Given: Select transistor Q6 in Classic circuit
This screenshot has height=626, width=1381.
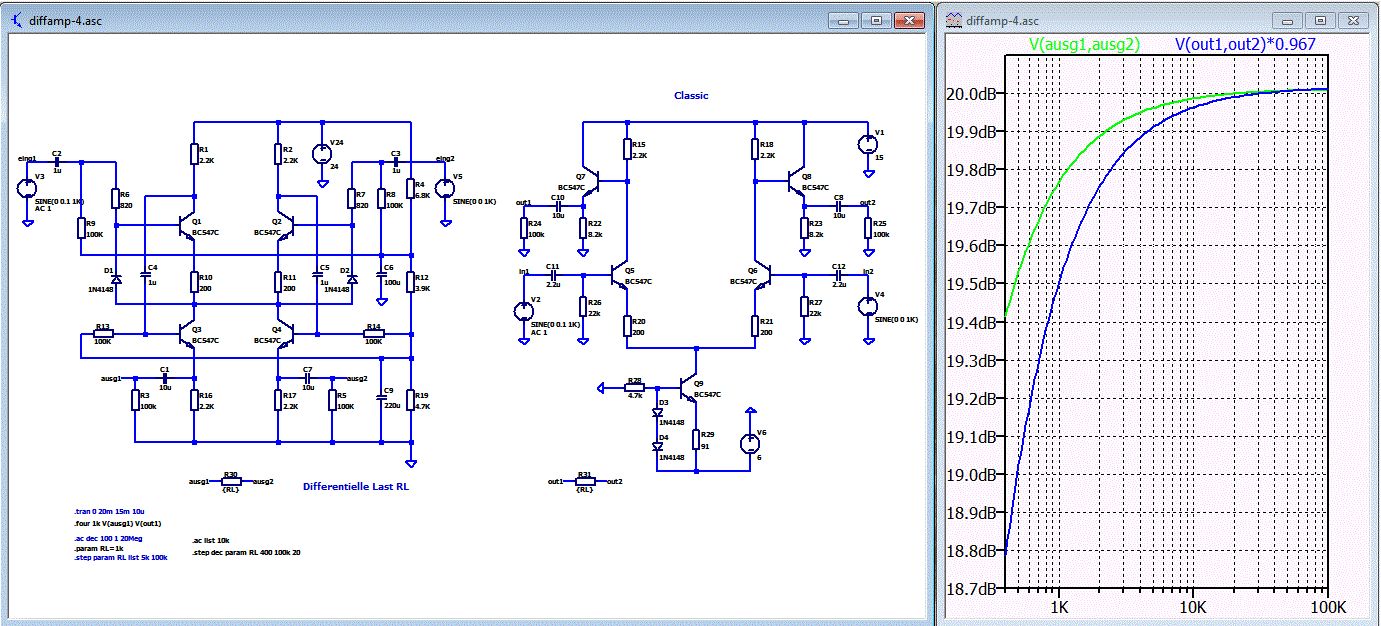Looking at the screenshot, I should point(762,274).
